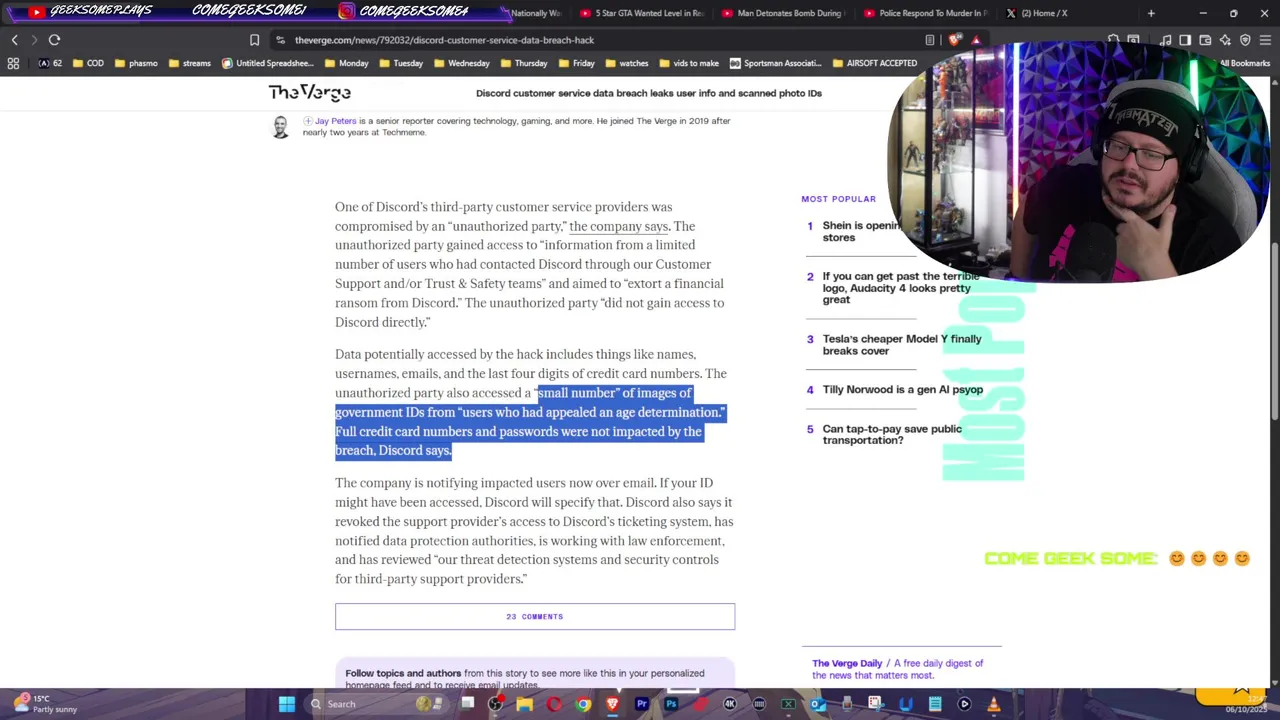This screenshot has height=720, width=1280.
Task: Open Jay Peters author link
Action: point(335,121)
